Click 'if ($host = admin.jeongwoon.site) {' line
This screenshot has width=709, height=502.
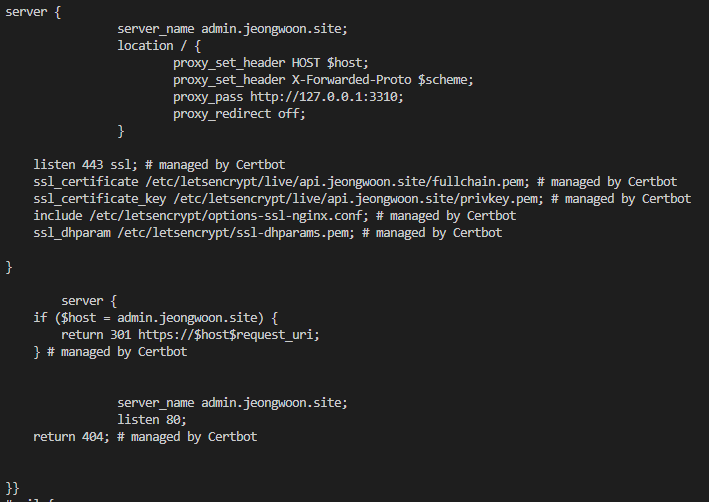point(156,318)
